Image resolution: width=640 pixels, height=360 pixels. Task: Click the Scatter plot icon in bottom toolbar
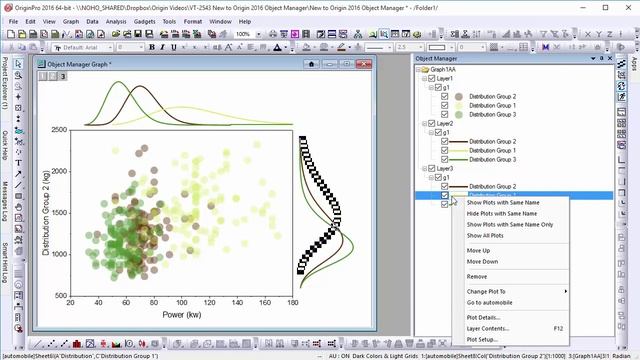pyautogui.click(x=51, y=344)
